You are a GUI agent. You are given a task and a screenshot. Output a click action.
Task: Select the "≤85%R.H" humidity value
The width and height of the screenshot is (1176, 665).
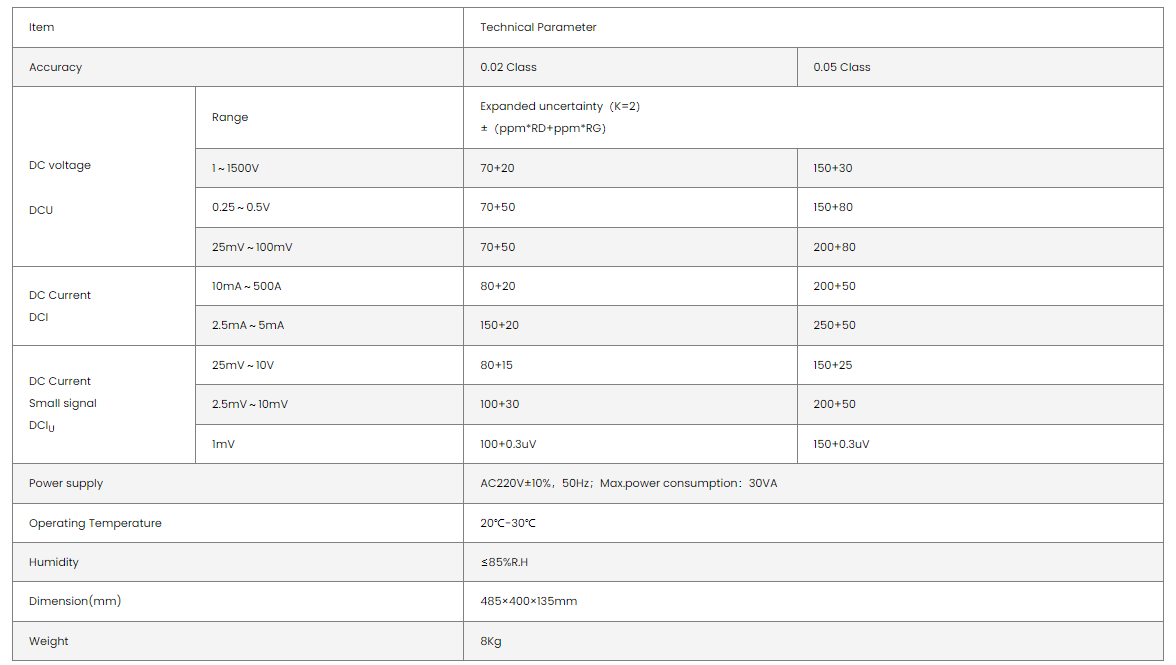[504, 562]
